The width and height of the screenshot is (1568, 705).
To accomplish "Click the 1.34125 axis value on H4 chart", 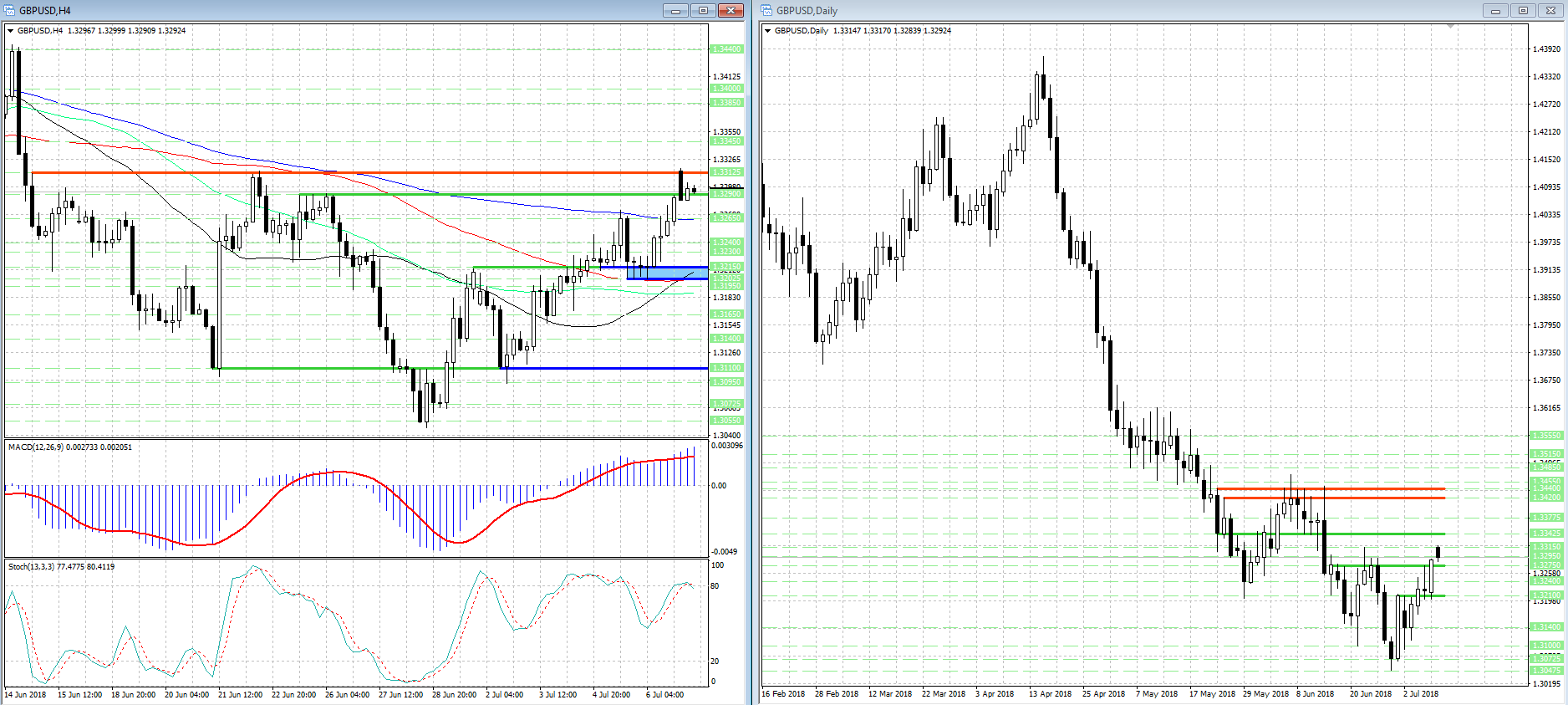I will (726, 77).
